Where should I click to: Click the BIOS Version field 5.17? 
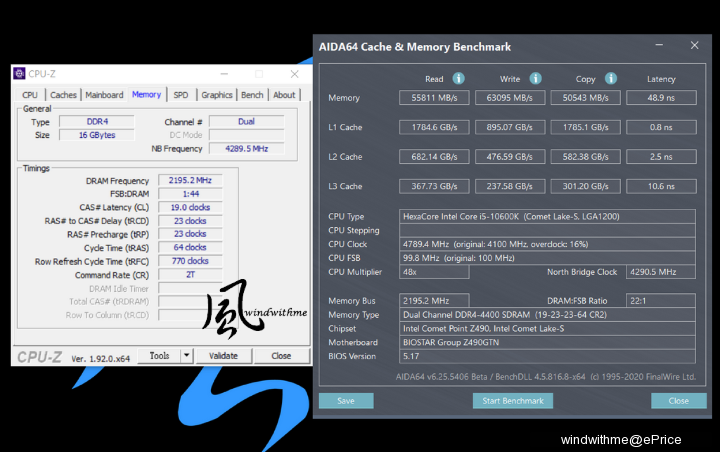547,356
